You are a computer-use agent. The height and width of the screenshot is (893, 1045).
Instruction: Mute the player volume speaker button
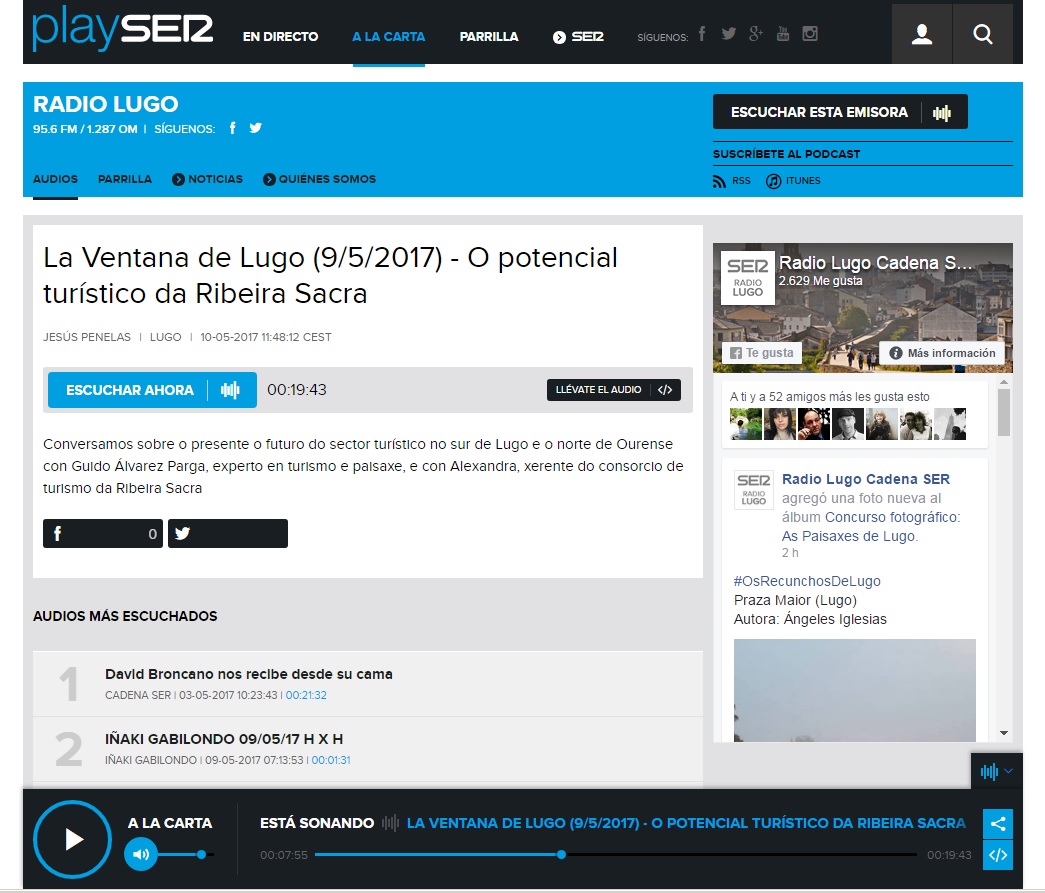coord(141,855)
